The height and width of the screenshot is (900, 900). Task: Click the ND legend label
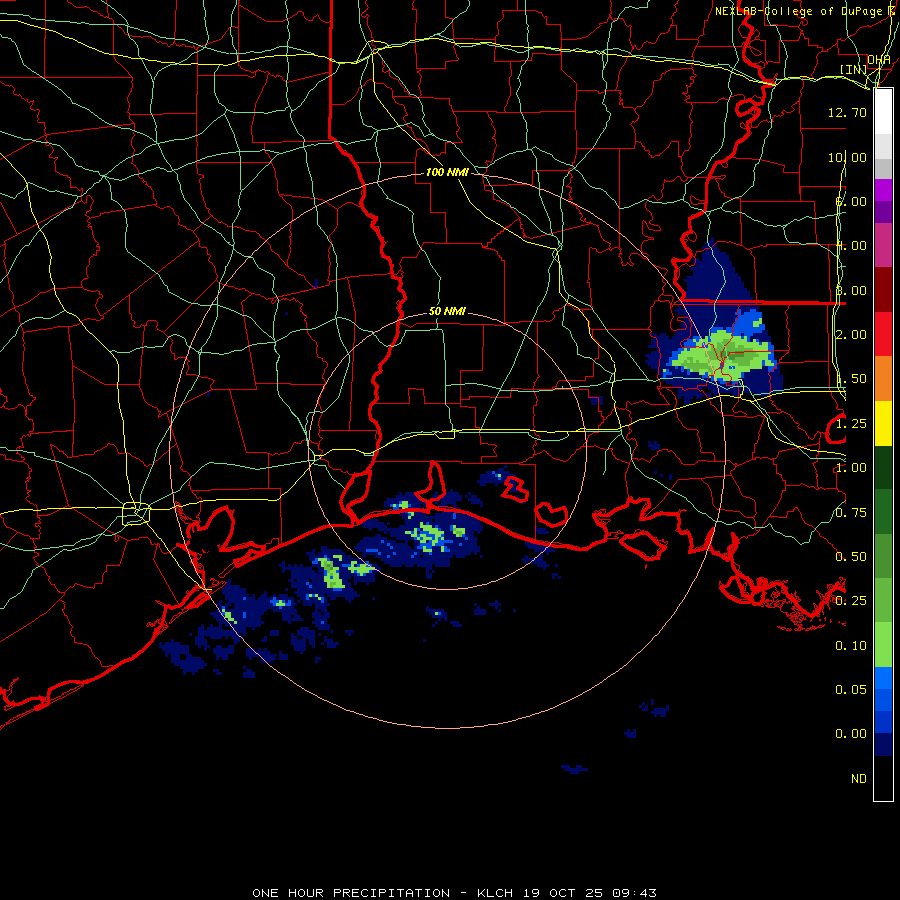pos(859,779)
